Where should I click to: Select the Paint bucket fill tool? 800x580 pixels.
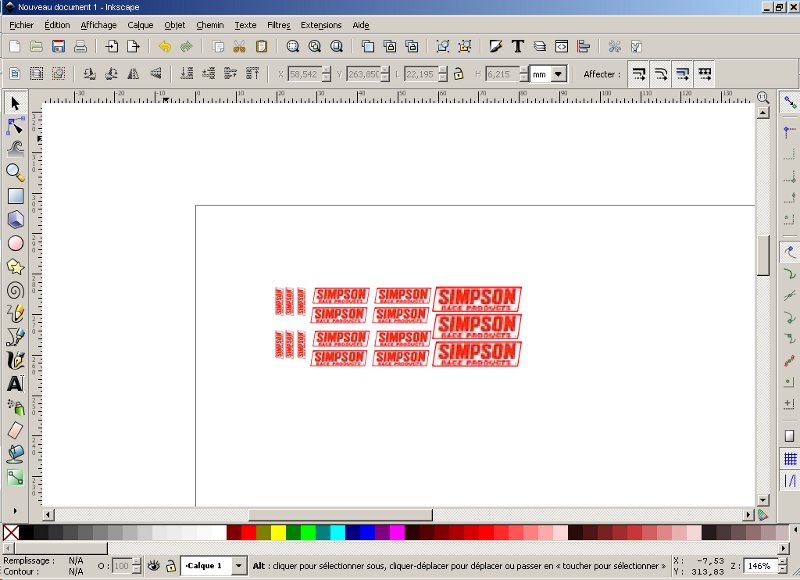pos(15,453)
